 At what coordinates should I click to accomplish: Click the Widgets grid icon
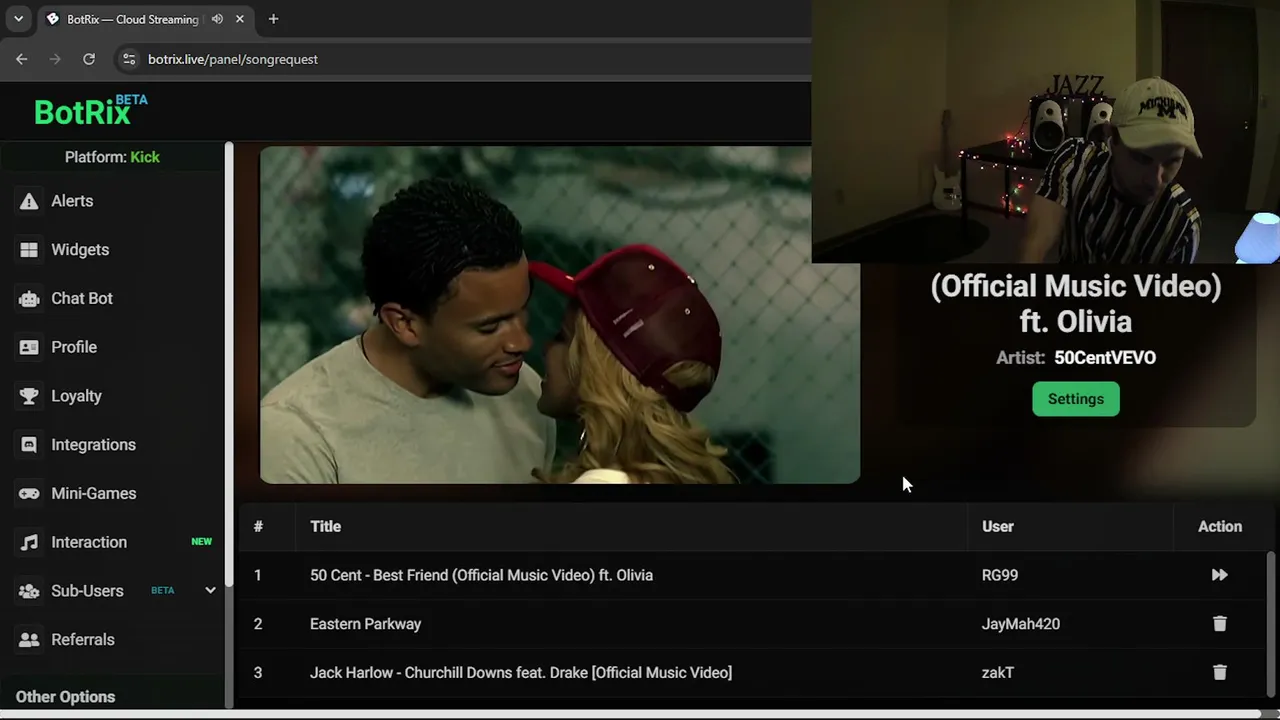click(x=29, y=250)
